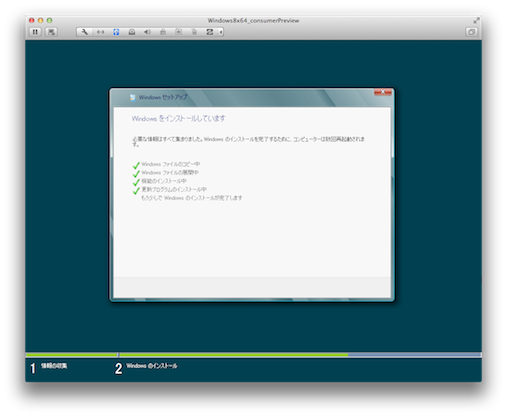This screenshot has height=417, width=507.
Task: Click the grayed Bluetooth device icon
Action: pyautogui.click(x=194, y=32)
